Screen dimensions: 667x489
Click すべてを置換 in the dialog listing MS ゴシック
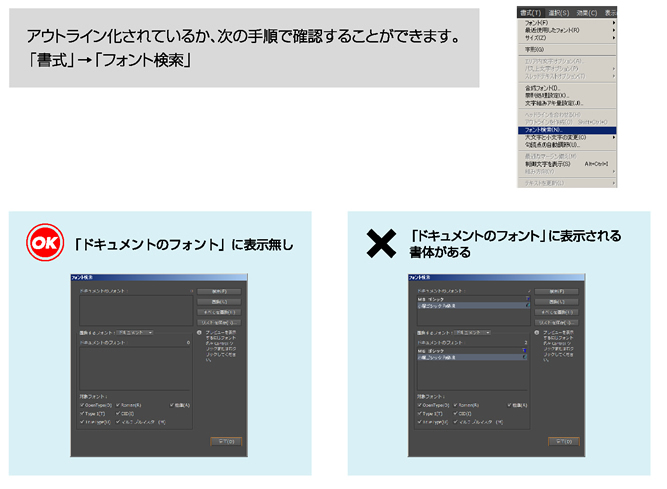555,312
